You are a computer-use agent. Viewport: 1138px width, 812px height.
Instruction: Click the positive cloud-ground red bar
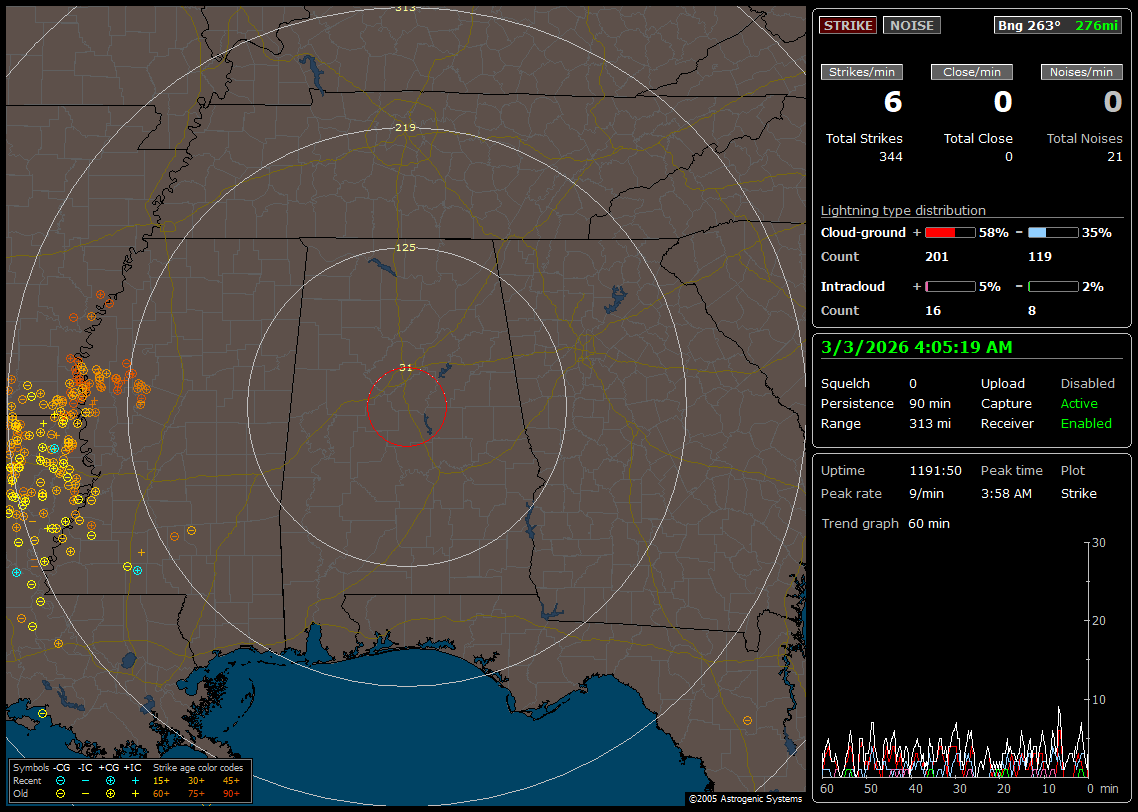[950, 233]
